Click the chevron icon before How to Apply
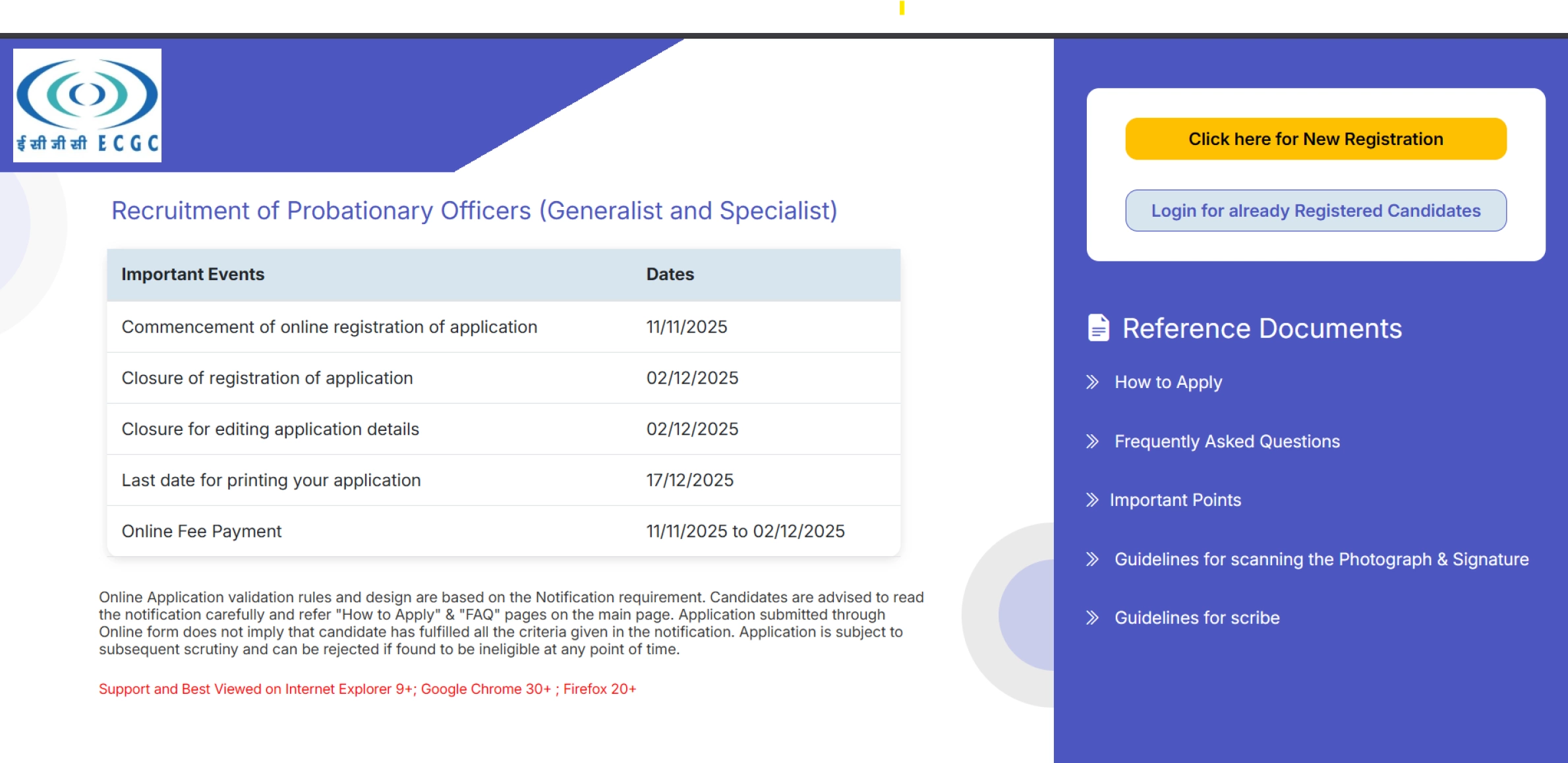Image resolution: width=1568 pixels, height=763 pixels. (1093, 381)
